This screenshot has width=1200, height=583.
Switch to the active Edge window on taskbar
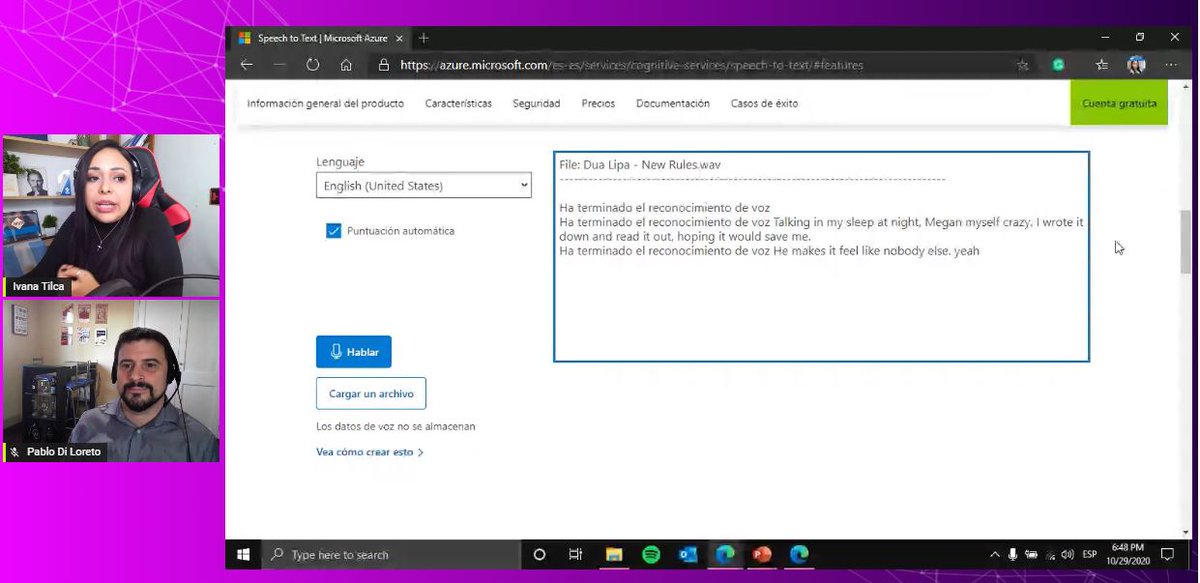(725, 554)
